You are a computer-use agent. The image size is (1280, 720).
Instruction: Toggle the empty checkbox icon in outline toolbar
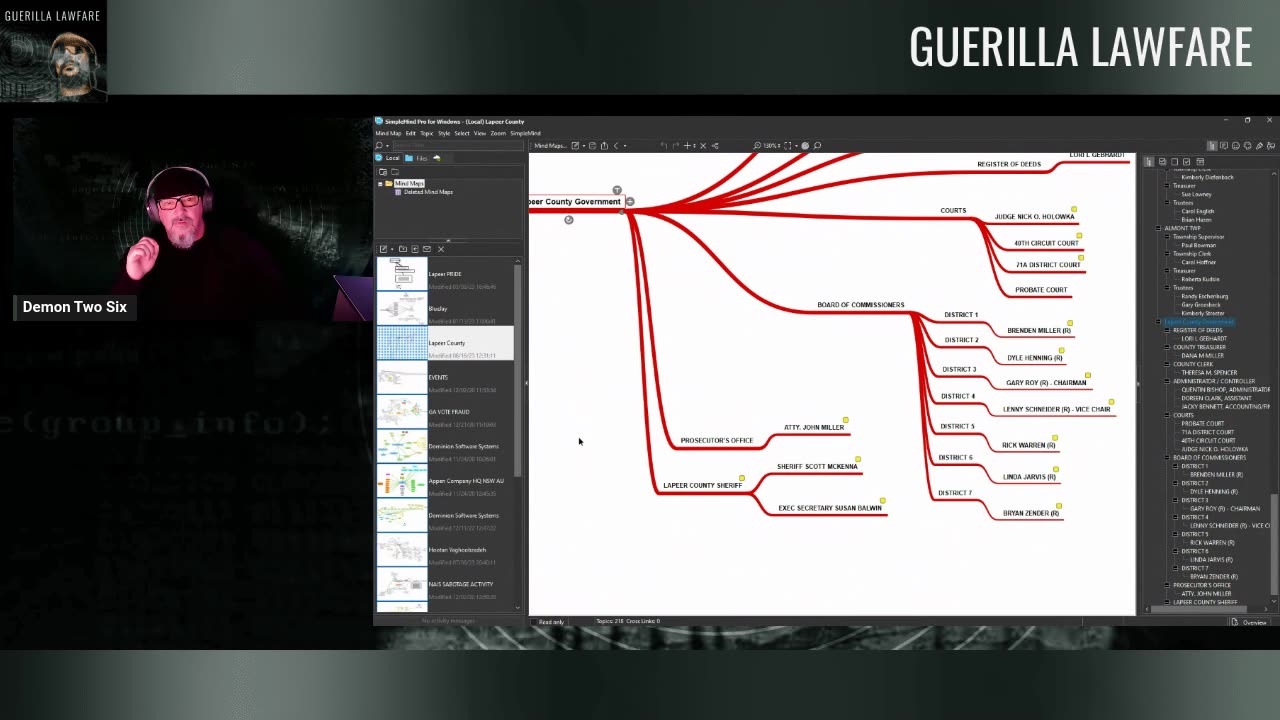click(x=1174, y=162)
